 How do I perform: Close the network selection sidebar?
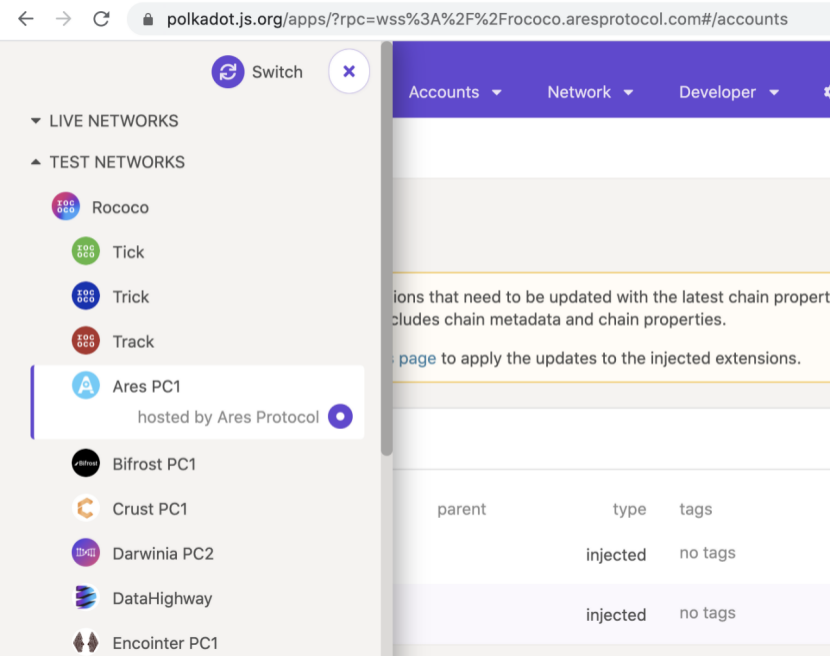[349, 71]
